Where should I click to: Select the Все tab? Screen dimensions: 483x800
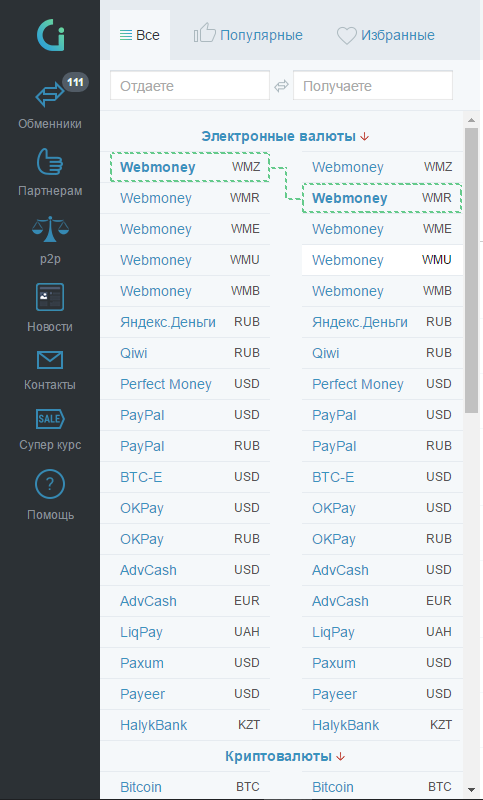pos(140,35)
